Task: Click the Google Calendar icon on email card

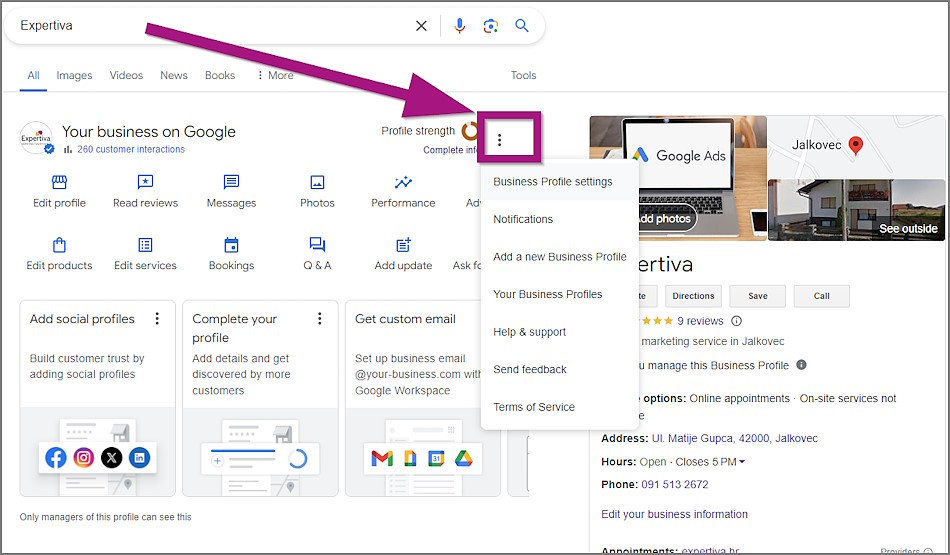Action: coord(436,459)
